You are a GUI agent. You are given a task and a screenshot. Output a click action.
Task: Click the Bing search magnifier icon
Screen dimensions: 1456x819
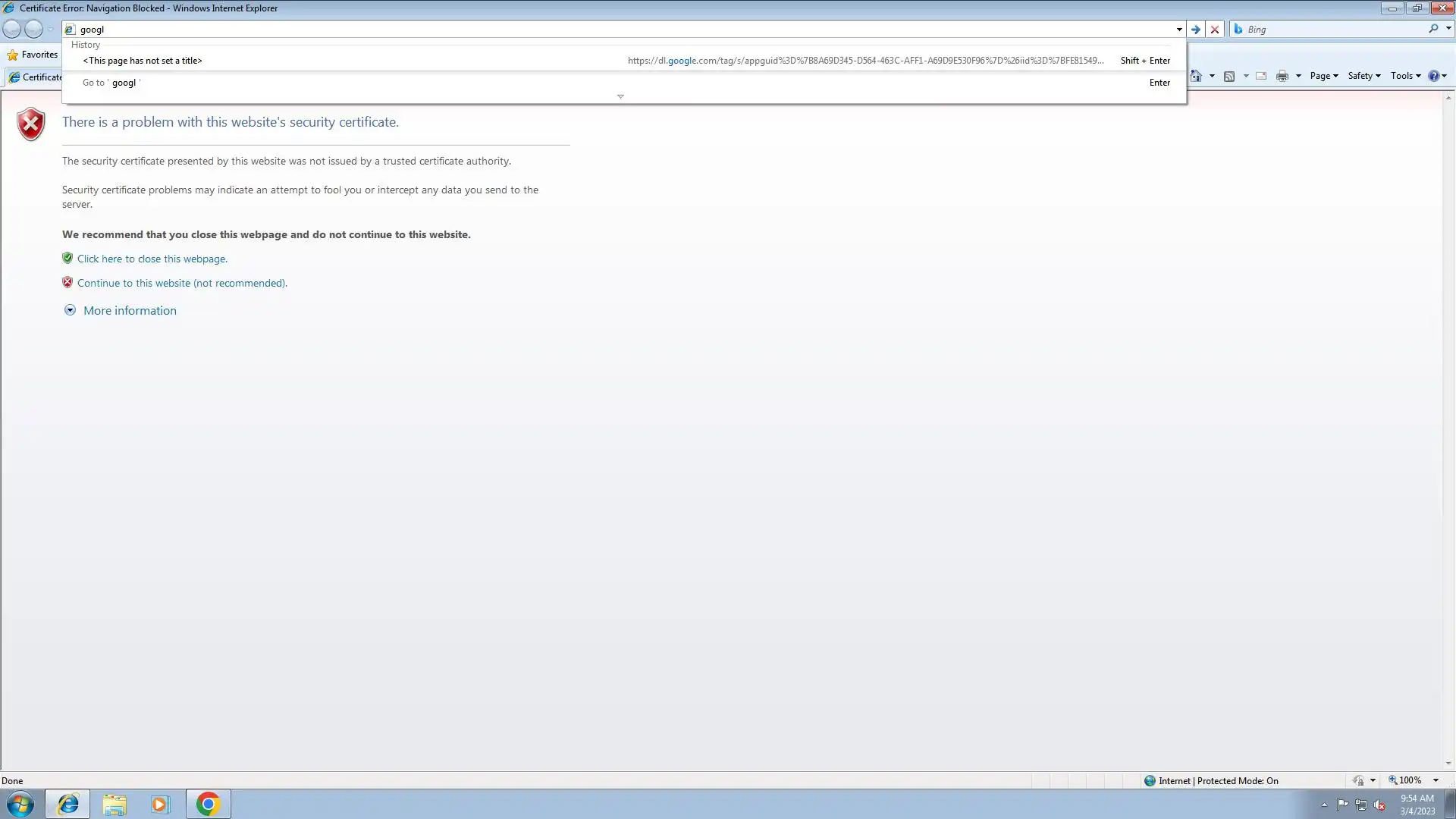coord(1433,29)
